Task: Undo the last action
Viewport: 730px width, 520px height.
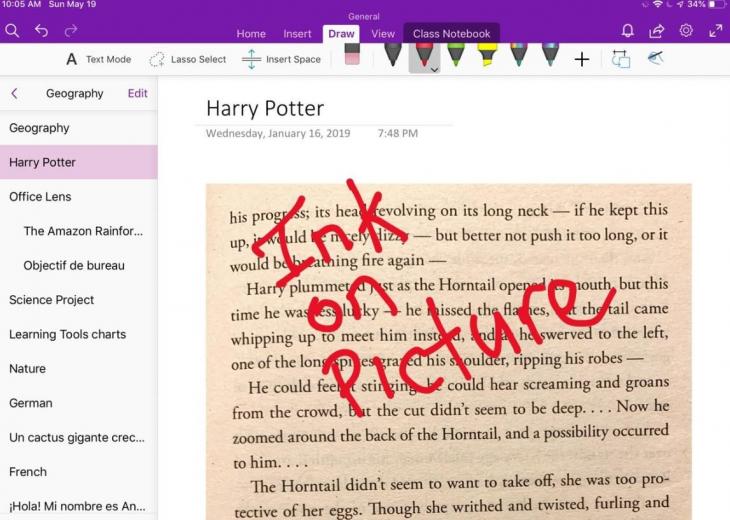Action: (41, 31)
